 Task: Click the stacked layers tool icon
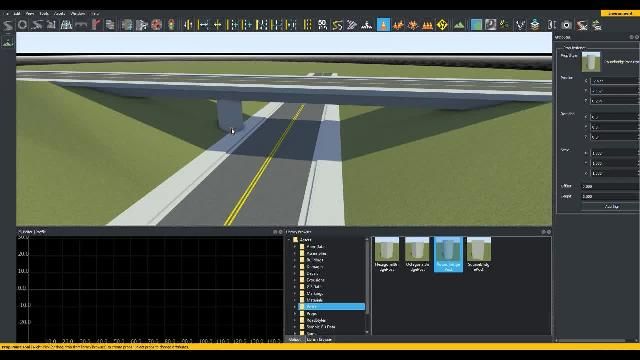point(535,25)
